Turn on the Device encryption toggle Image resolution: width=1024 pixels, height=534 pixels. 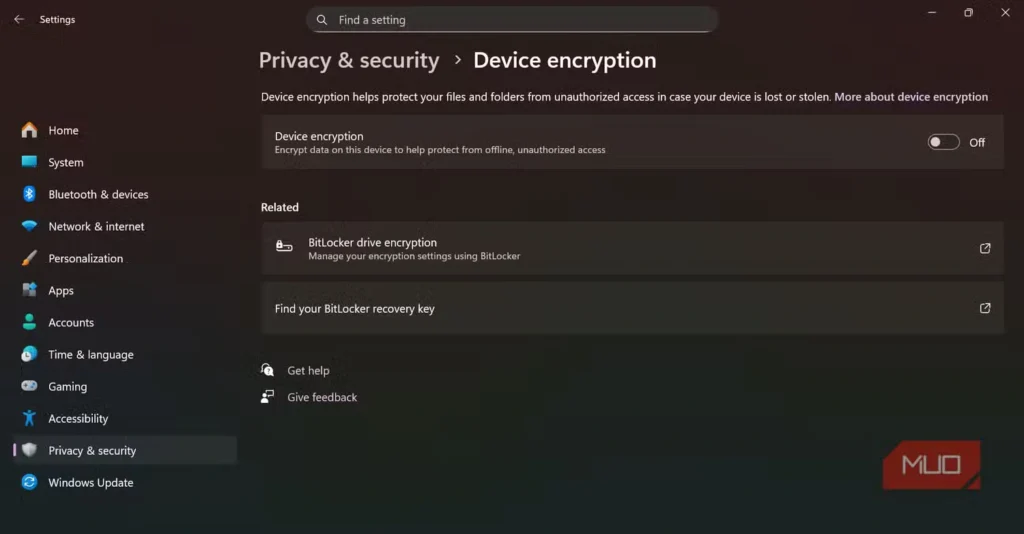pyautogui.click(x=943, y=142)
